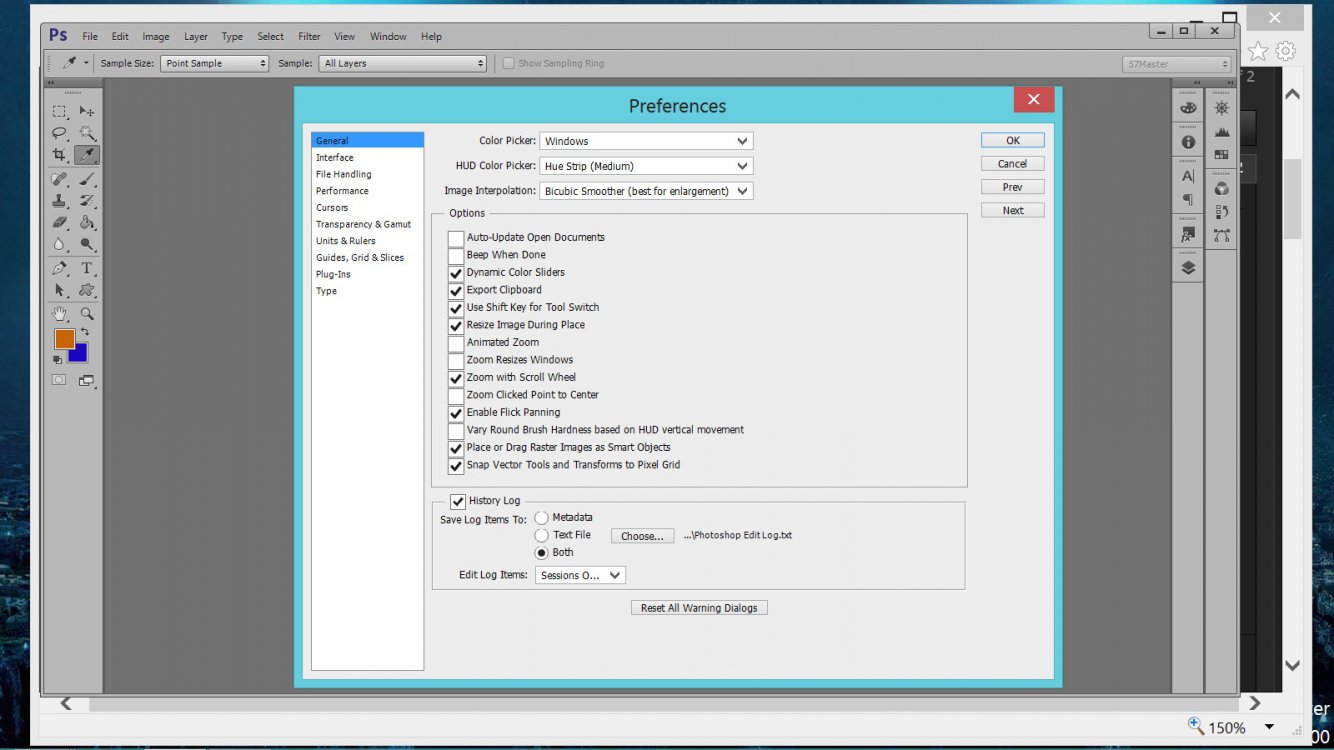Open the Sample All Layers dropdown
The image size is (1334, 750).
[403, 63]
